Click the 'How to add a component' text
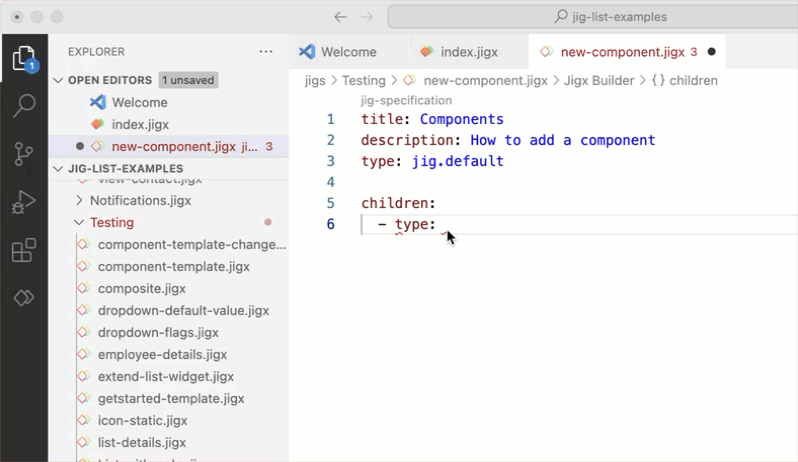This screenshot has width=798, height=462. 562,140
